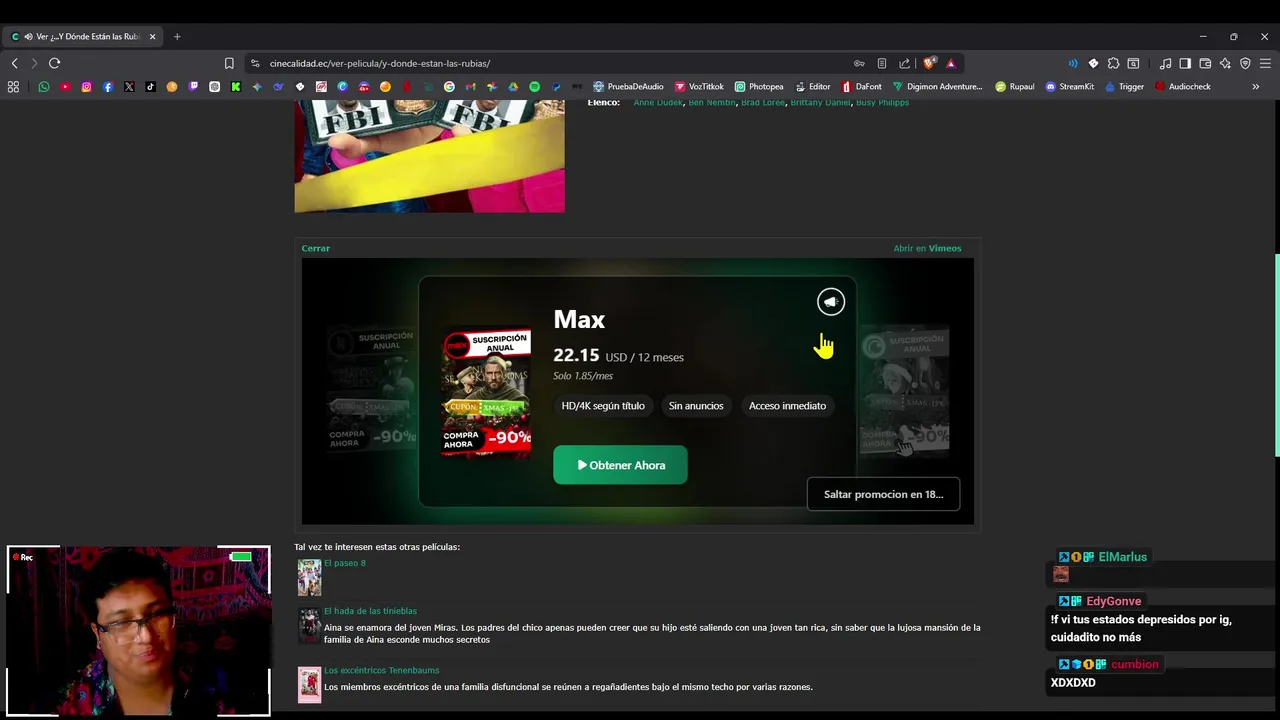Open the Kick bookmark
Screen dimensions: 1280x720
236,87
